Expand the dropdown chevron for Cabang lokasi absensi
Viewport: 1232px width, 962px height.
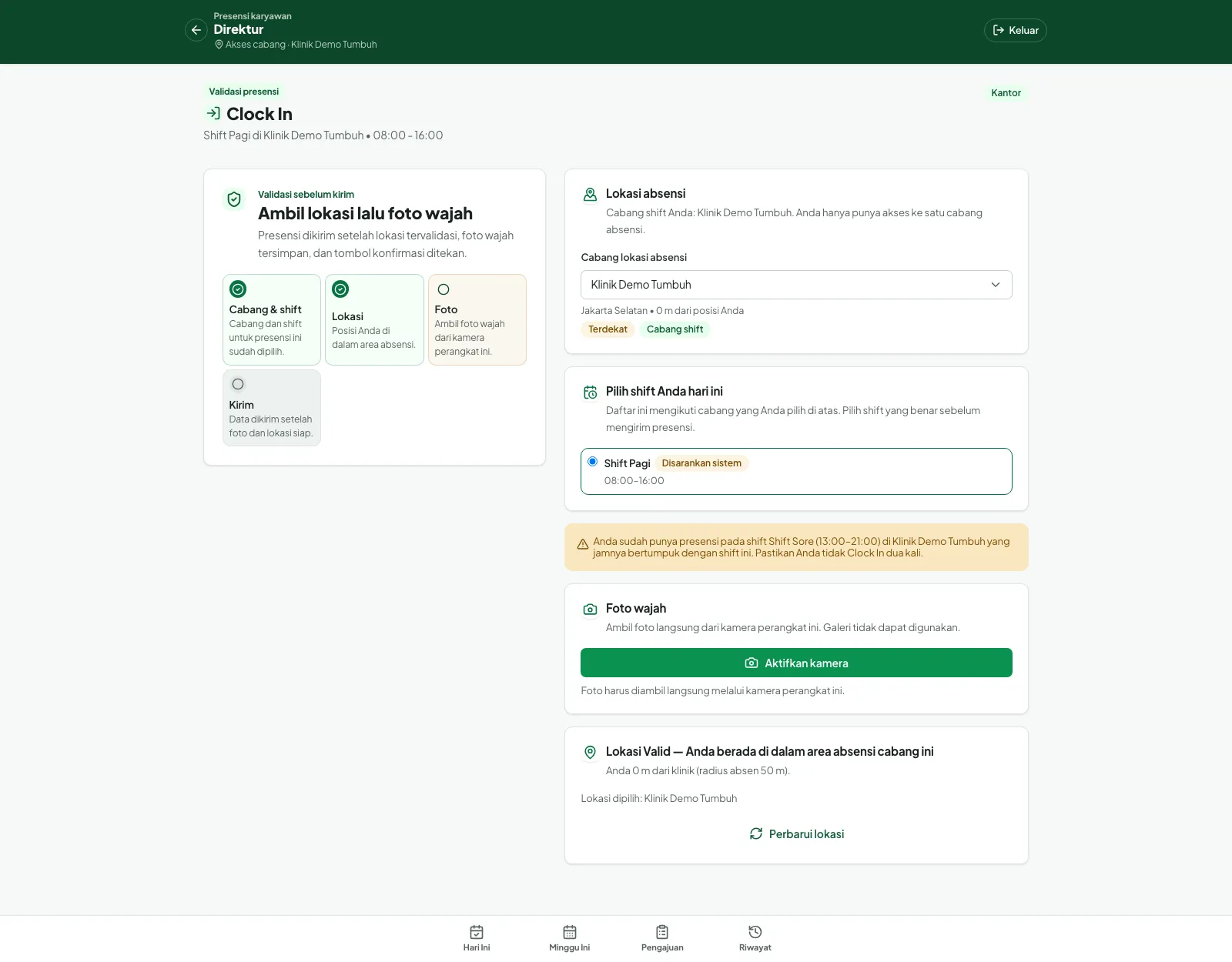(x=996, y=285)
